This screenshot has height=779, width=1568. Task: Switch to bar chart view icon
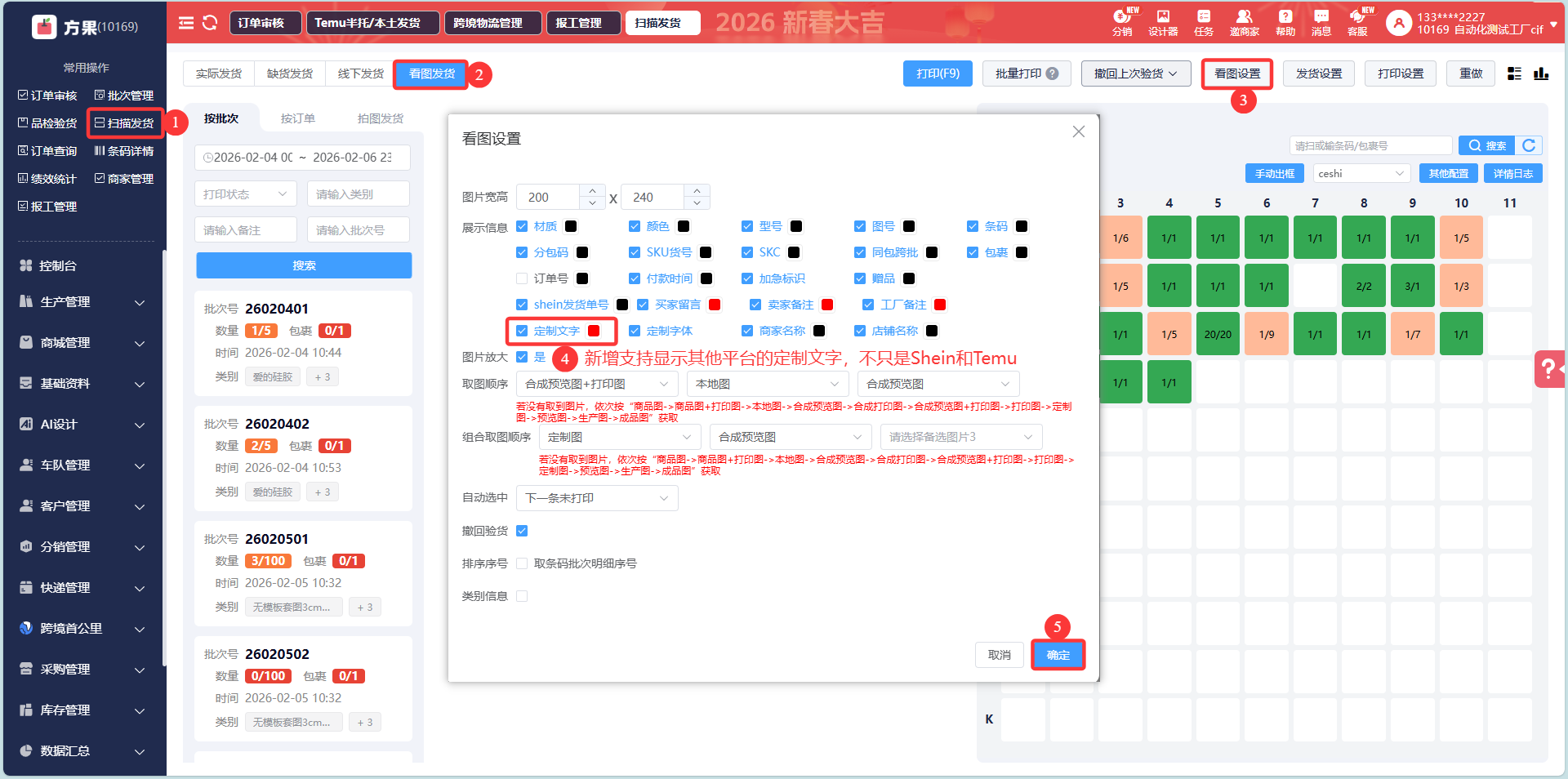[1541, 73]
